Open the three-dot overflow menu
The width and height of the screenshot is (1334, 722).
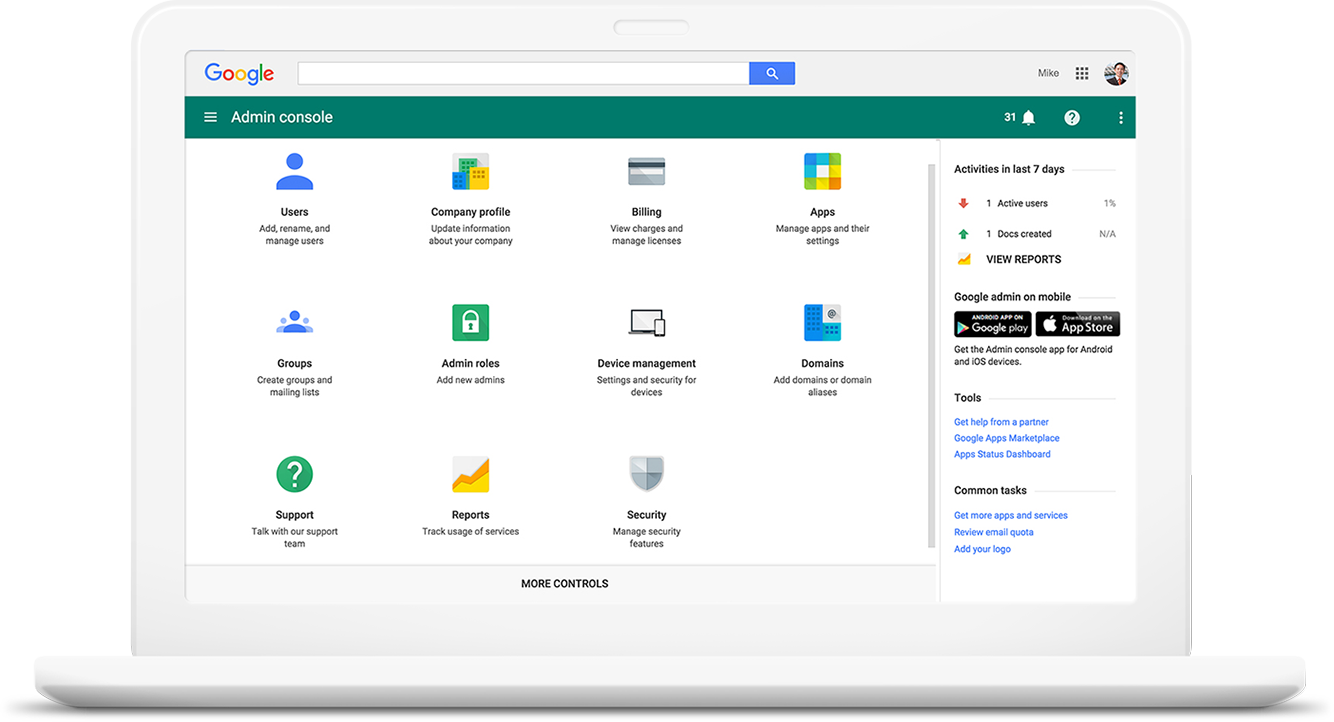coord(1120,117)
